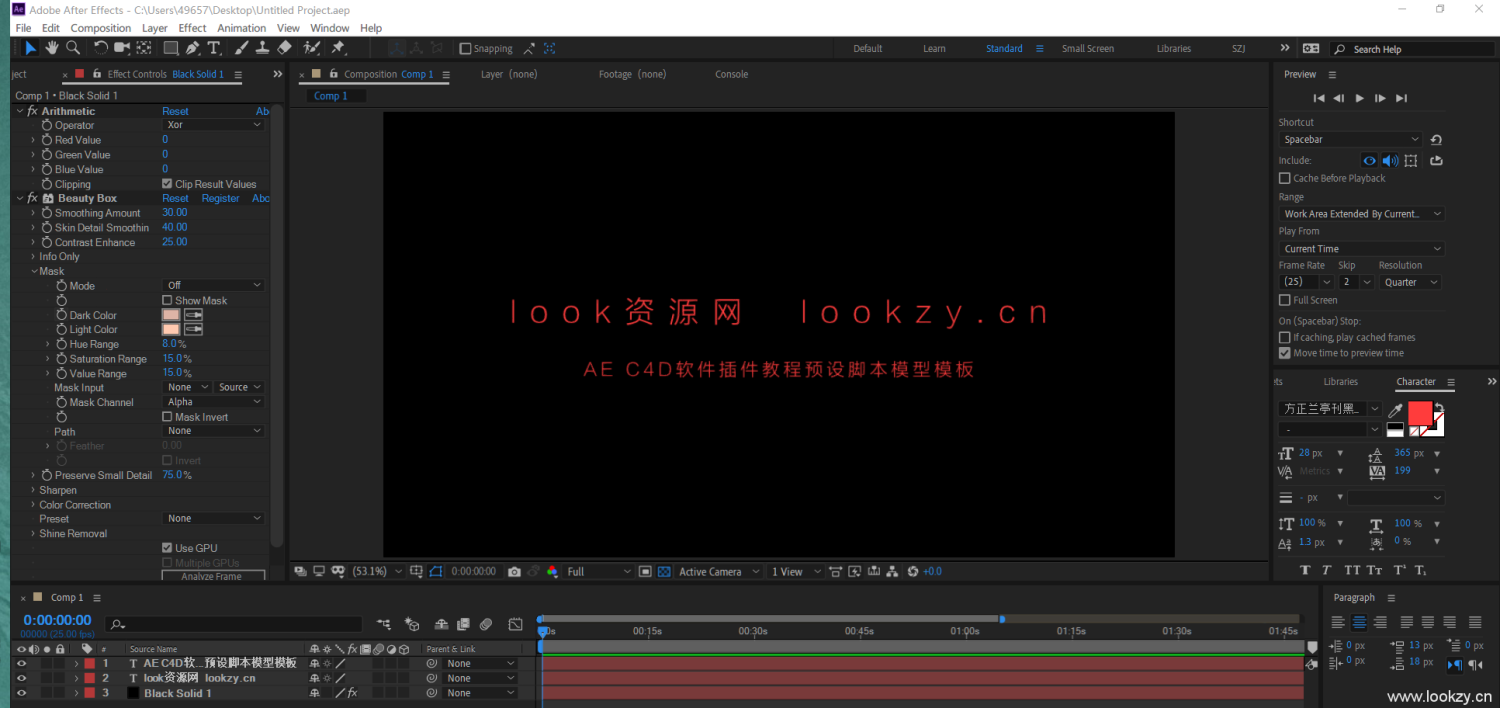The height and width of the screenshot is (708, 1500).
Task: Click the Dark Color swatch
Action: tap(171, 315)
